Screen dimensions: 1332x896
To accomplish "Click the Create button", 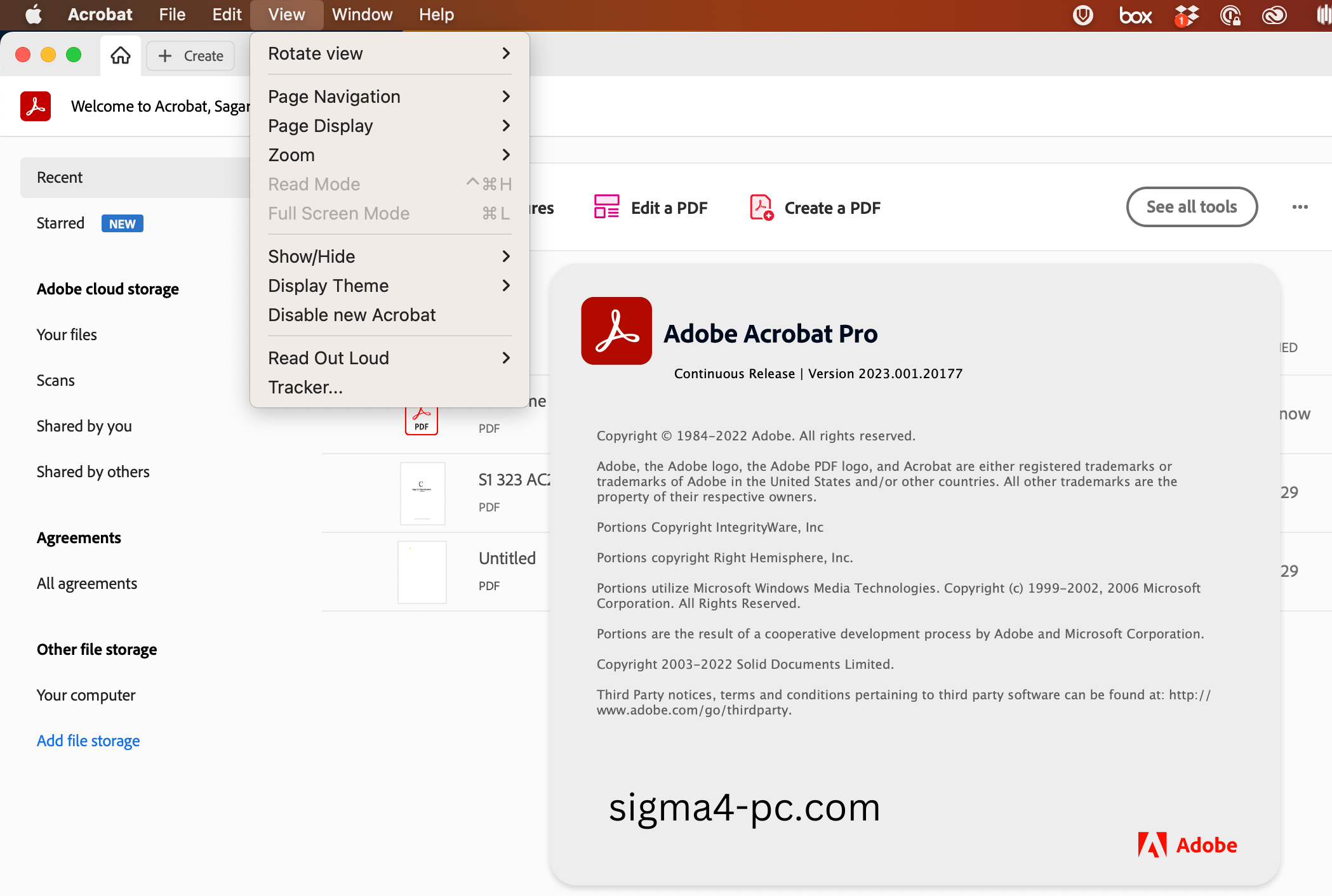I will pyautogui.click(x=190, y=56).
